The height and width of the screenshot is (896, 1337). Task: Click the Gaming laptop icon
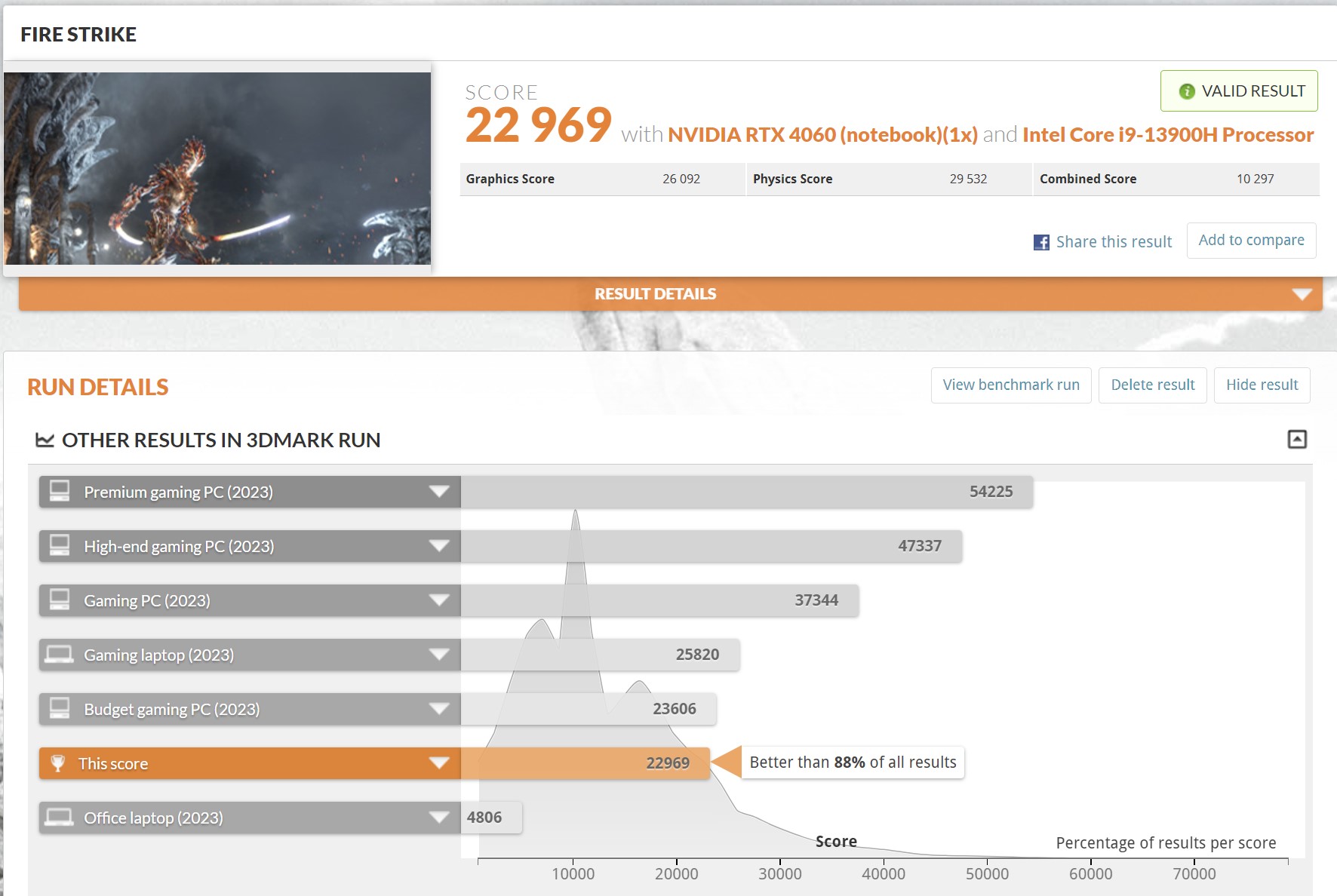(x=60, y=655)
